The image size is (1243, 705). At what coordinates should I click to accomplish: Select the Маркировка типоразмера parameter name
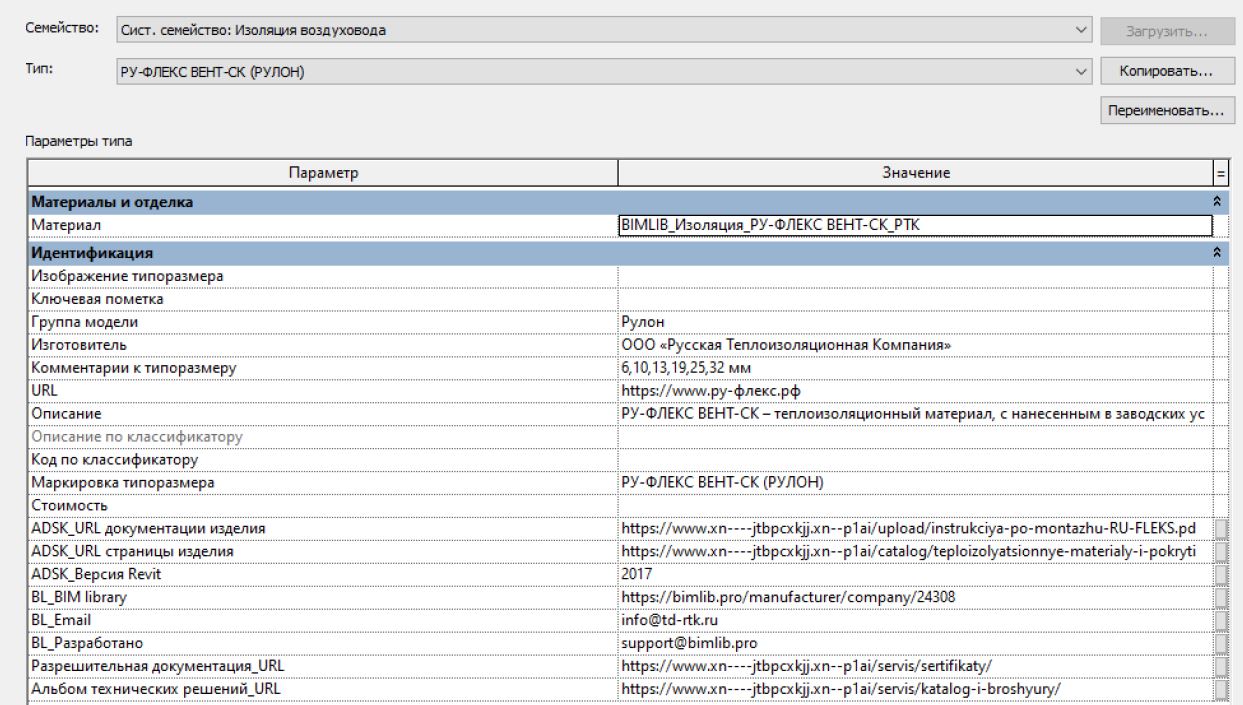(124, 484)
